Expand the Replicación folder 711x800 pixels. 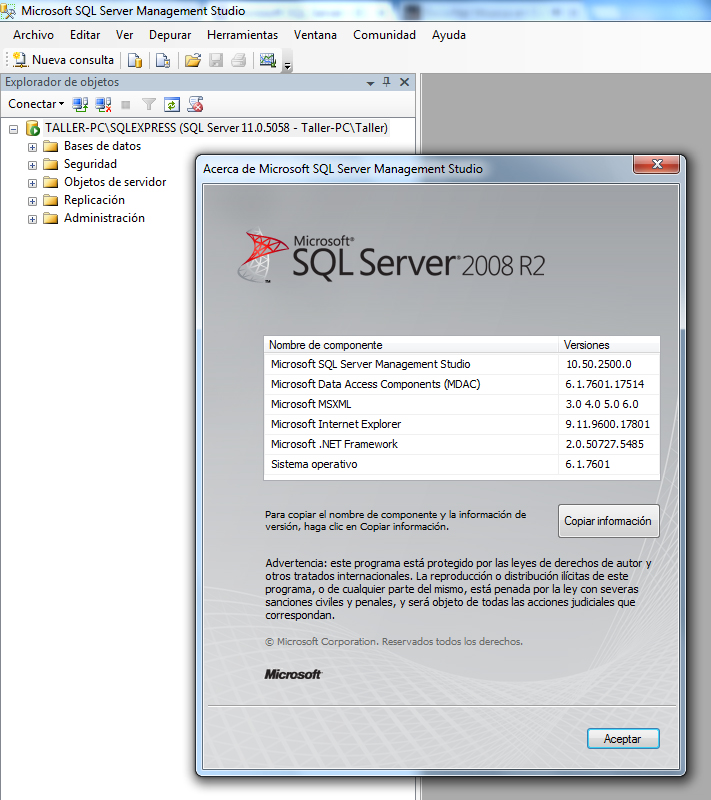[32, 201]
